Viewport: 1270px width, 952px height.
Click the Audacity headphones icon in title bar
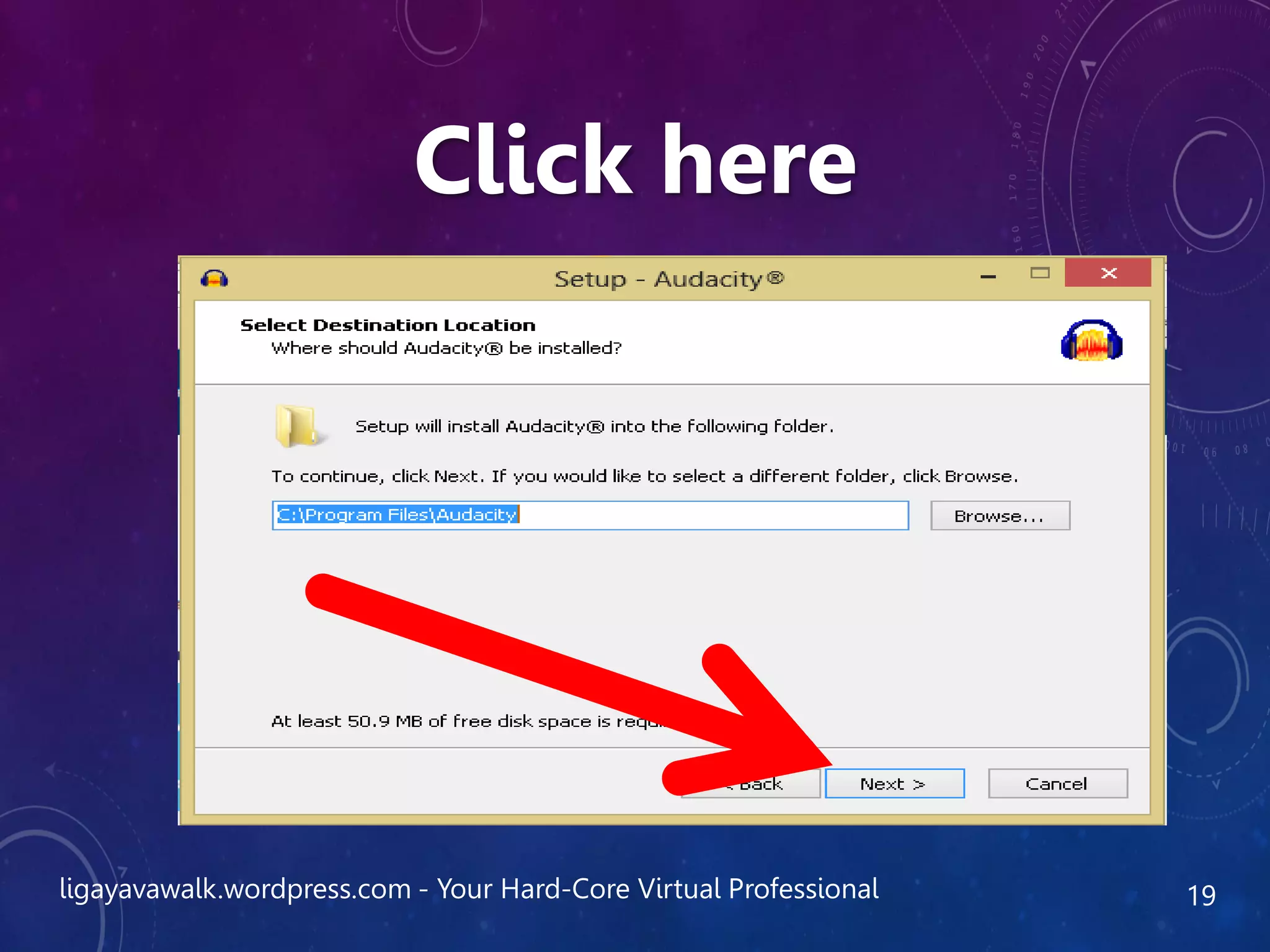215,278
